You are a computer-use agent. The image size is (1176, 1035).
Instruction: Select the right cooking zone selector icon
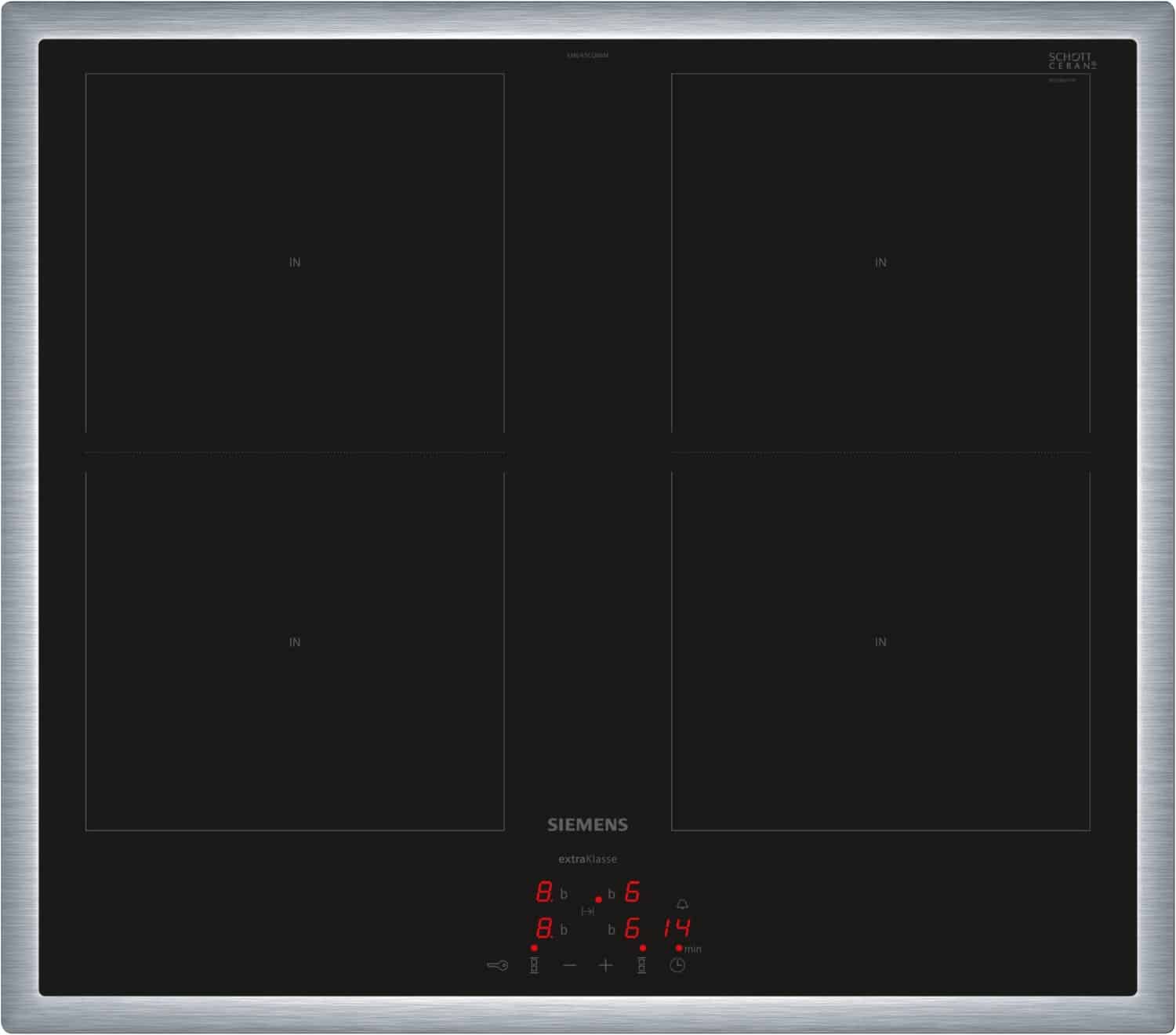pyautogui.click(x=641, y=965)
